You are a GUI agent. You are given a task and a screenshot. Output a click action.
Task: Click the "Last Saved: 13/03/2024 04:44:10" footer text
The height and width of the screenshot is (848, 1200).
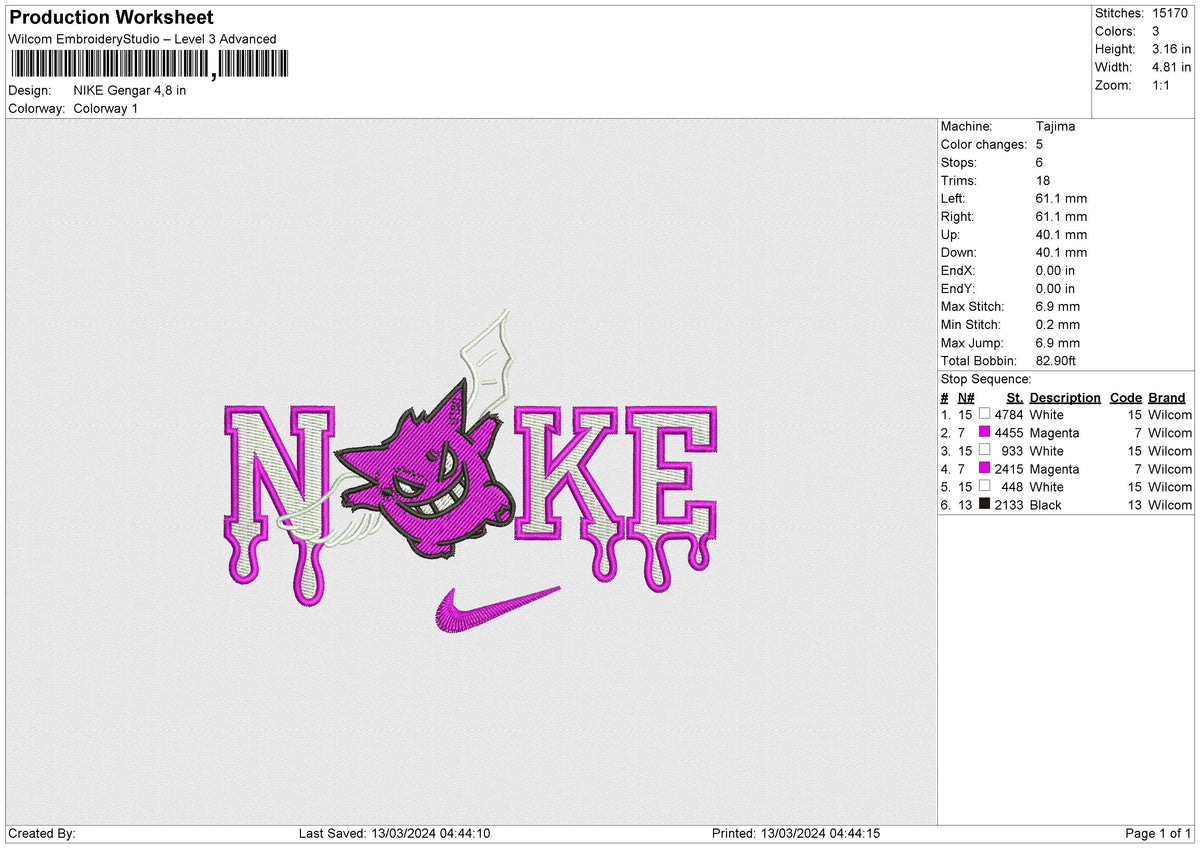(x=394, y=834)
